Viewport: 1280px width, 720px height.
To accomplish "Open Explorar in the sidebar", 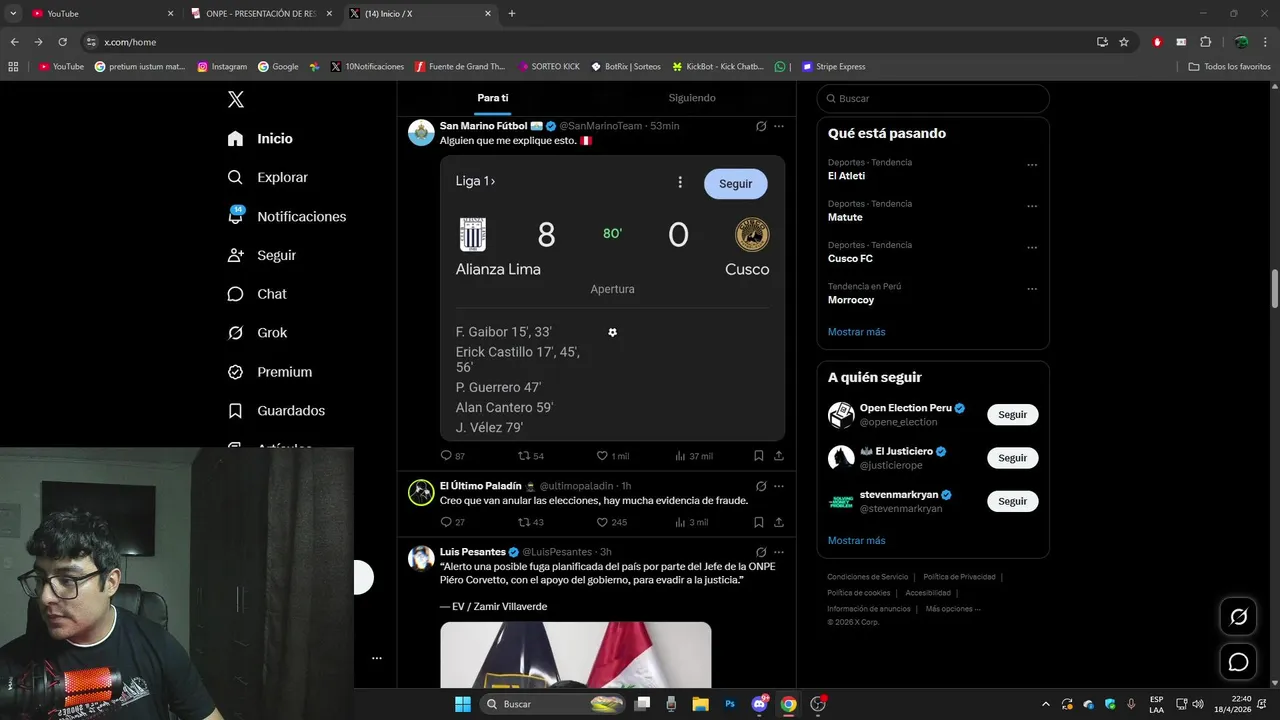I will [x=267, y=177].
